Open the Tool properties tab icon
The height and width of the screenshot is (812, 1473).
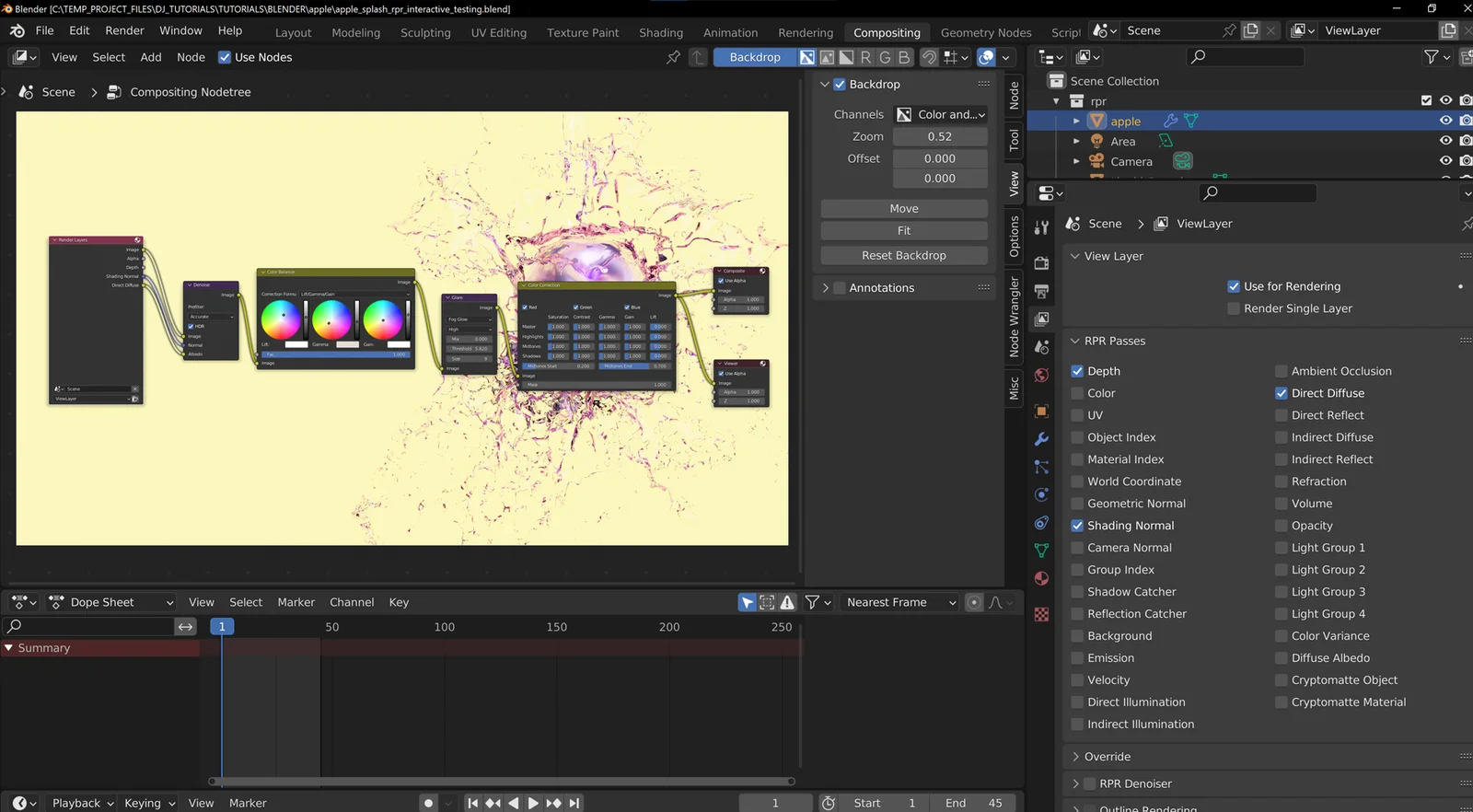click(x=1041, y=227)
